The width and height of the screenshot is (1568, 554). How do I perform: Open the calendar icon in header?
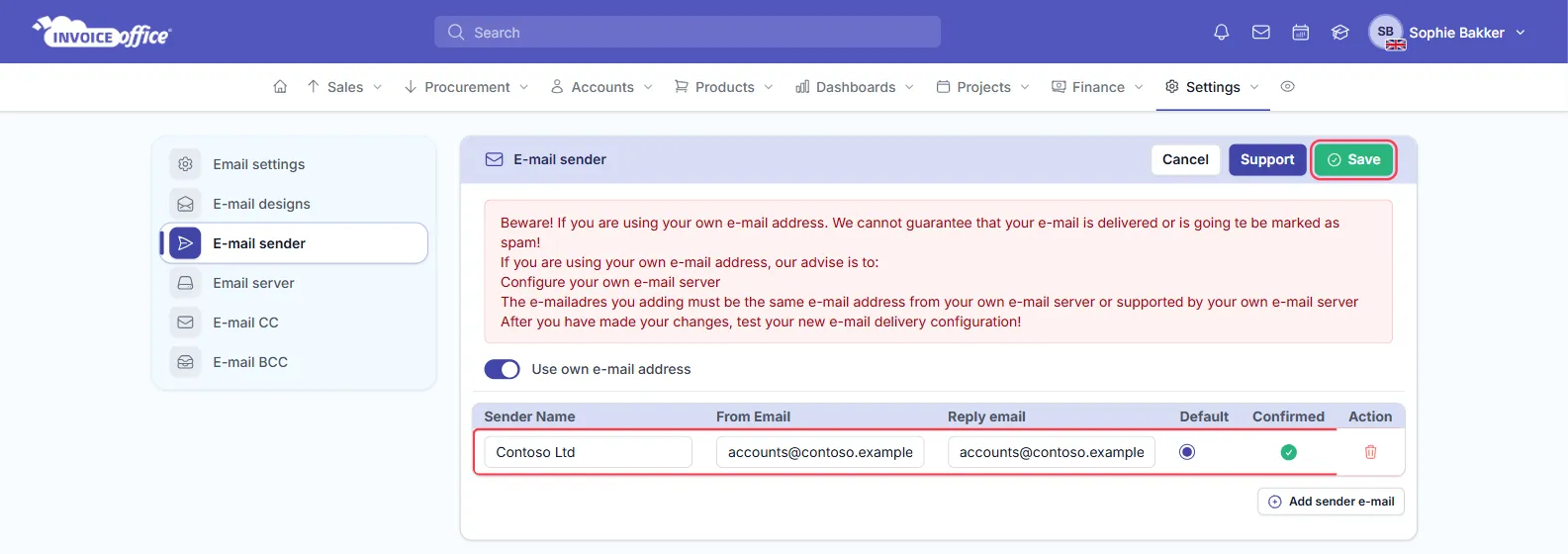click(x=1301, y=33)
